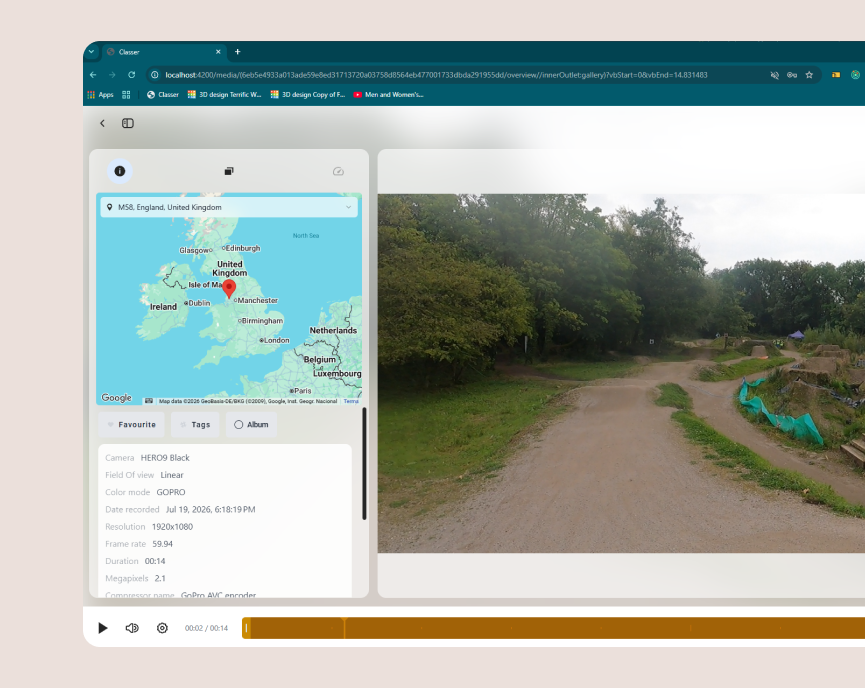The image size is (865, 688).
Task: Click resolution value 1920x1080
Action: coord(172,526)
